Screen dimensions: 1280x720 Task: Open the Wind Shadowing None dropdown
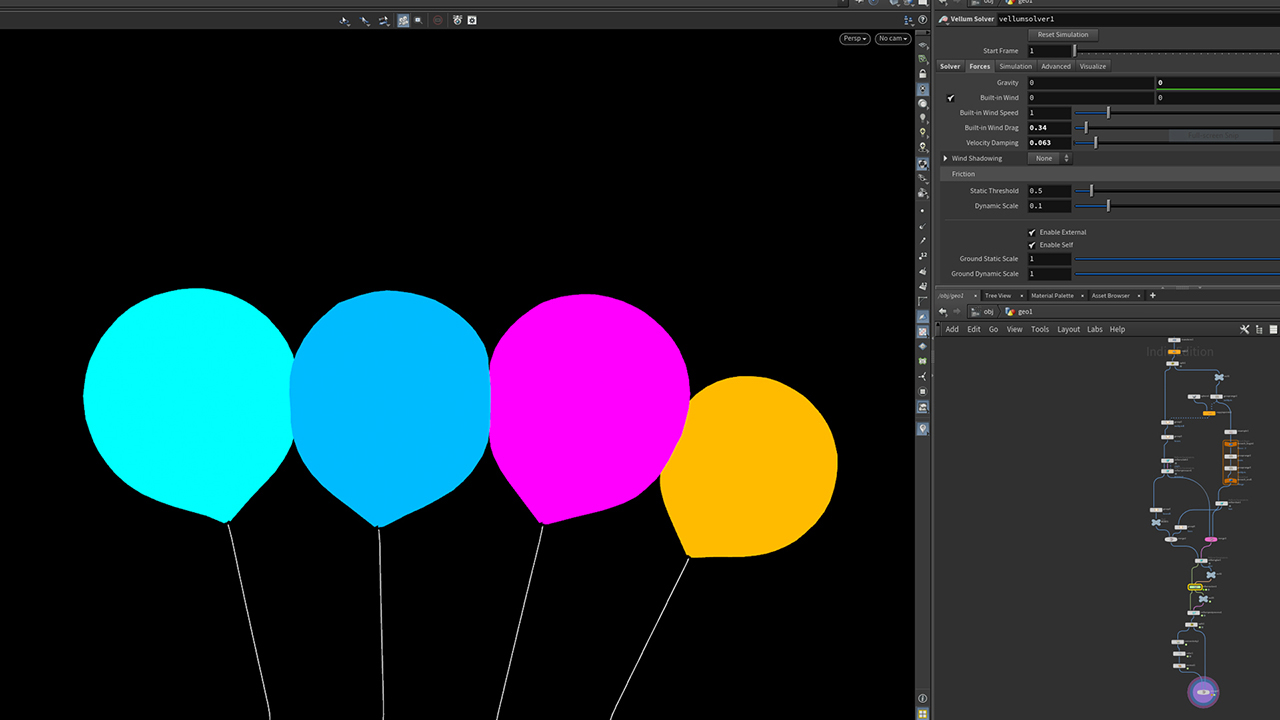(x=1050, y=158)
